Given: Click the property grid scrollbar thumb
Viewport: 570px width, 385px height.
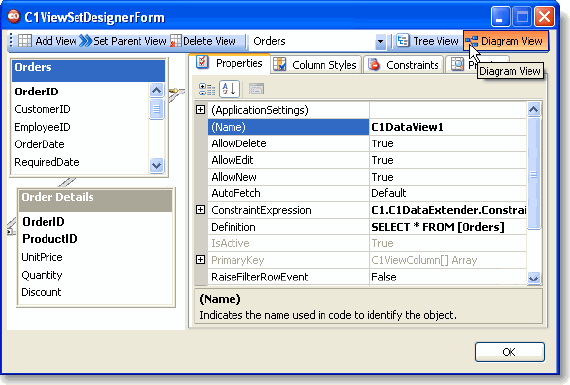Looking at the screenshot, I should tap(534, 174).
